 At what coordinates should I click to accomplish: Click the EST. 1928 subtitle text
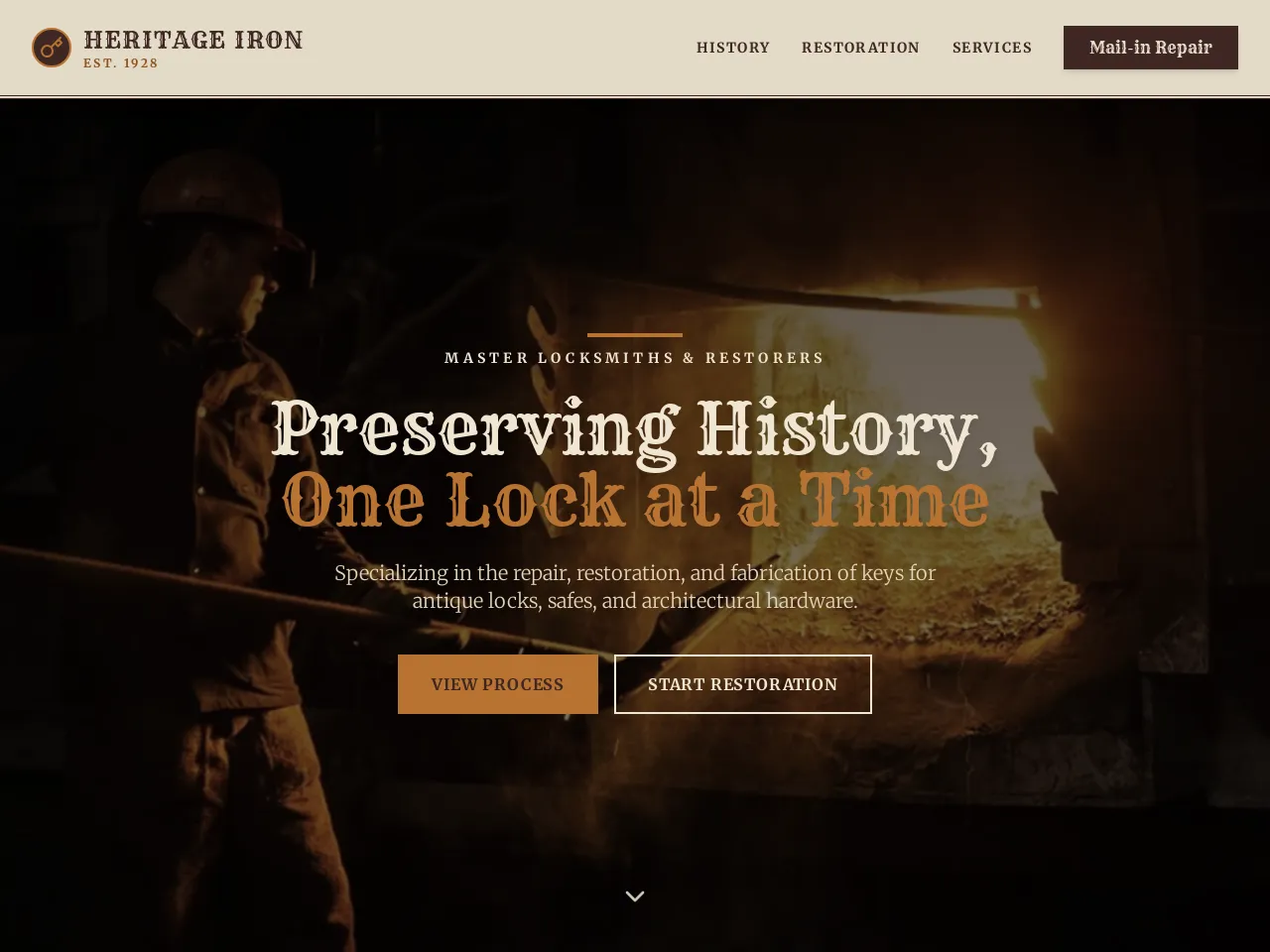pos(121,63)
